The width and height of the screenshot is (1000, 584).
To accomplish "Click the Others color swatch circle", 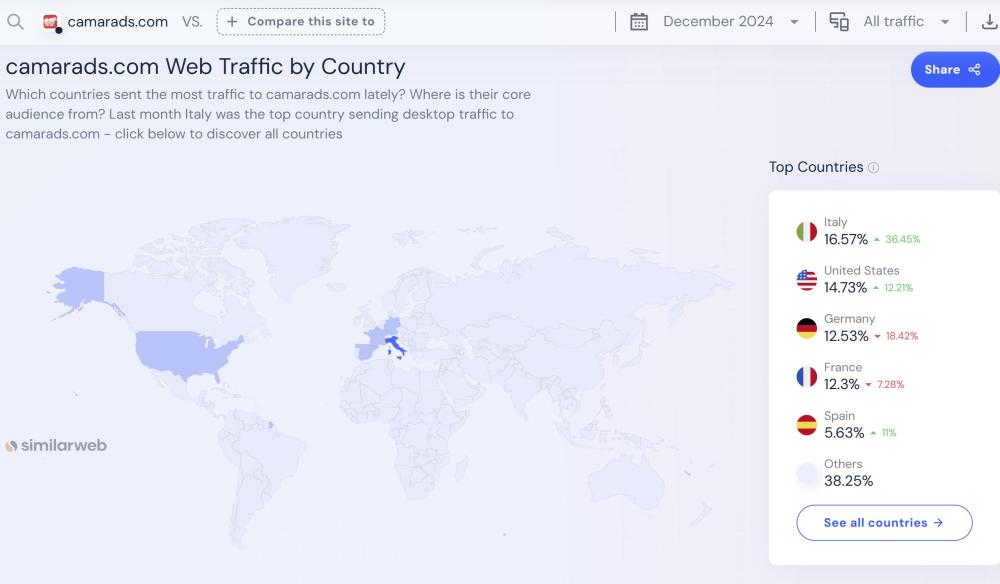I will [806, 473].
